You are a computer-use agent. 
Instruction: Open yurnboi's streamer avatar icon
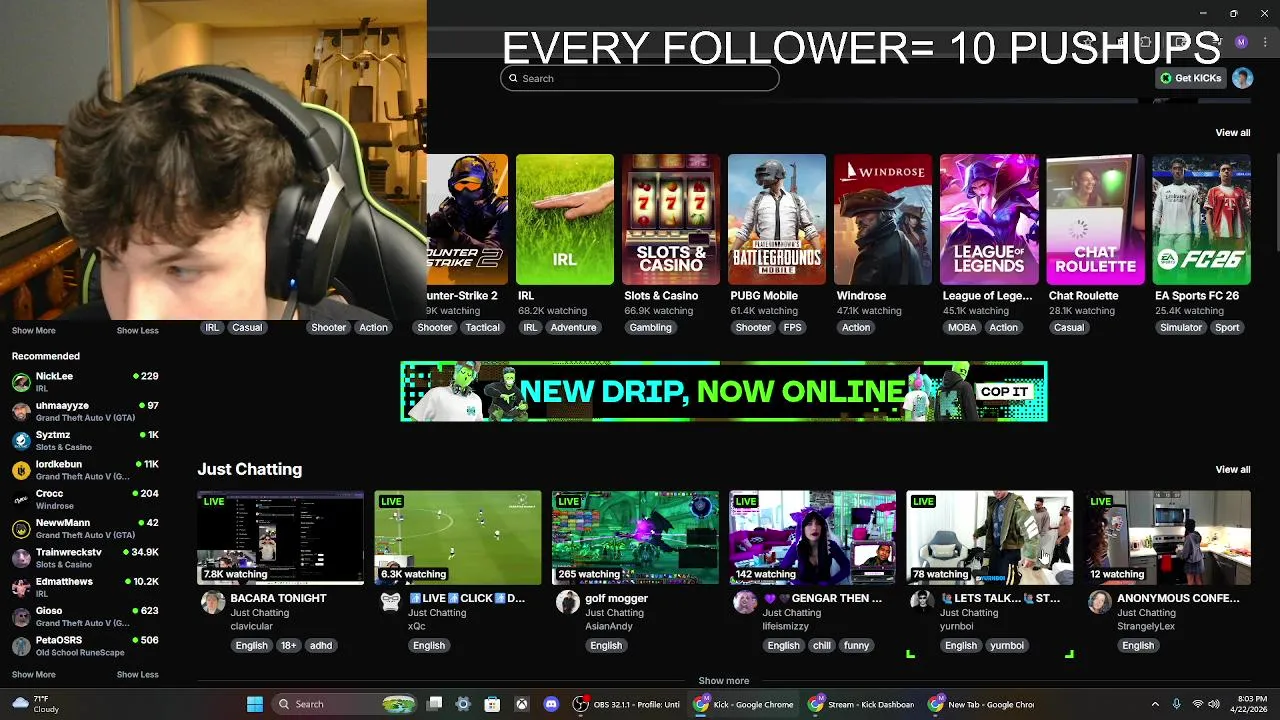click(x=922, y=602)
